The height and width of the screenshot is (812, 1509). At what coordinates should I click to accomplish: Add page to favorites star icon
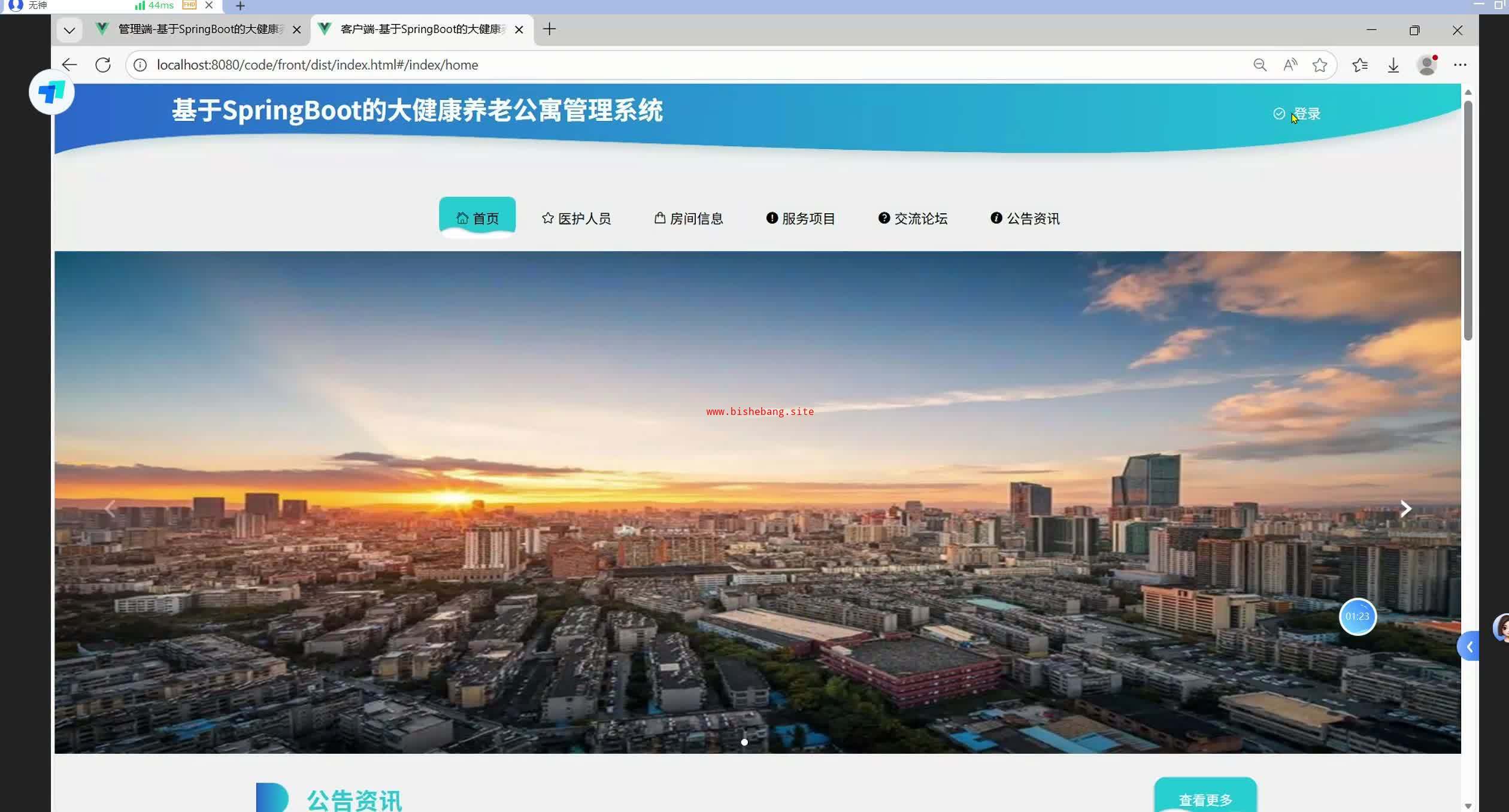(x=1320, y=65)
